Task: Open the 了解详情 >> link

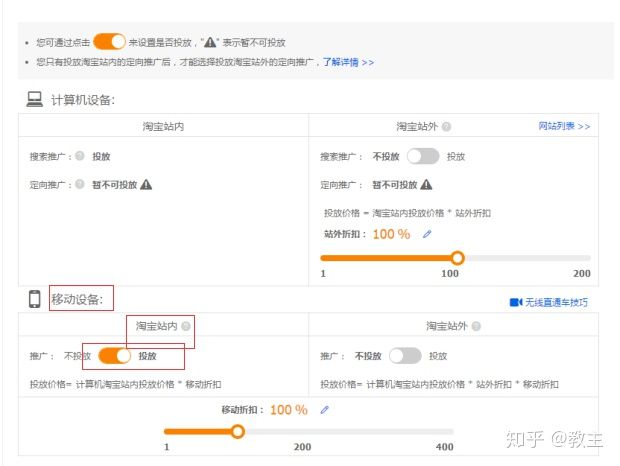Action: [x=348, y=61]
